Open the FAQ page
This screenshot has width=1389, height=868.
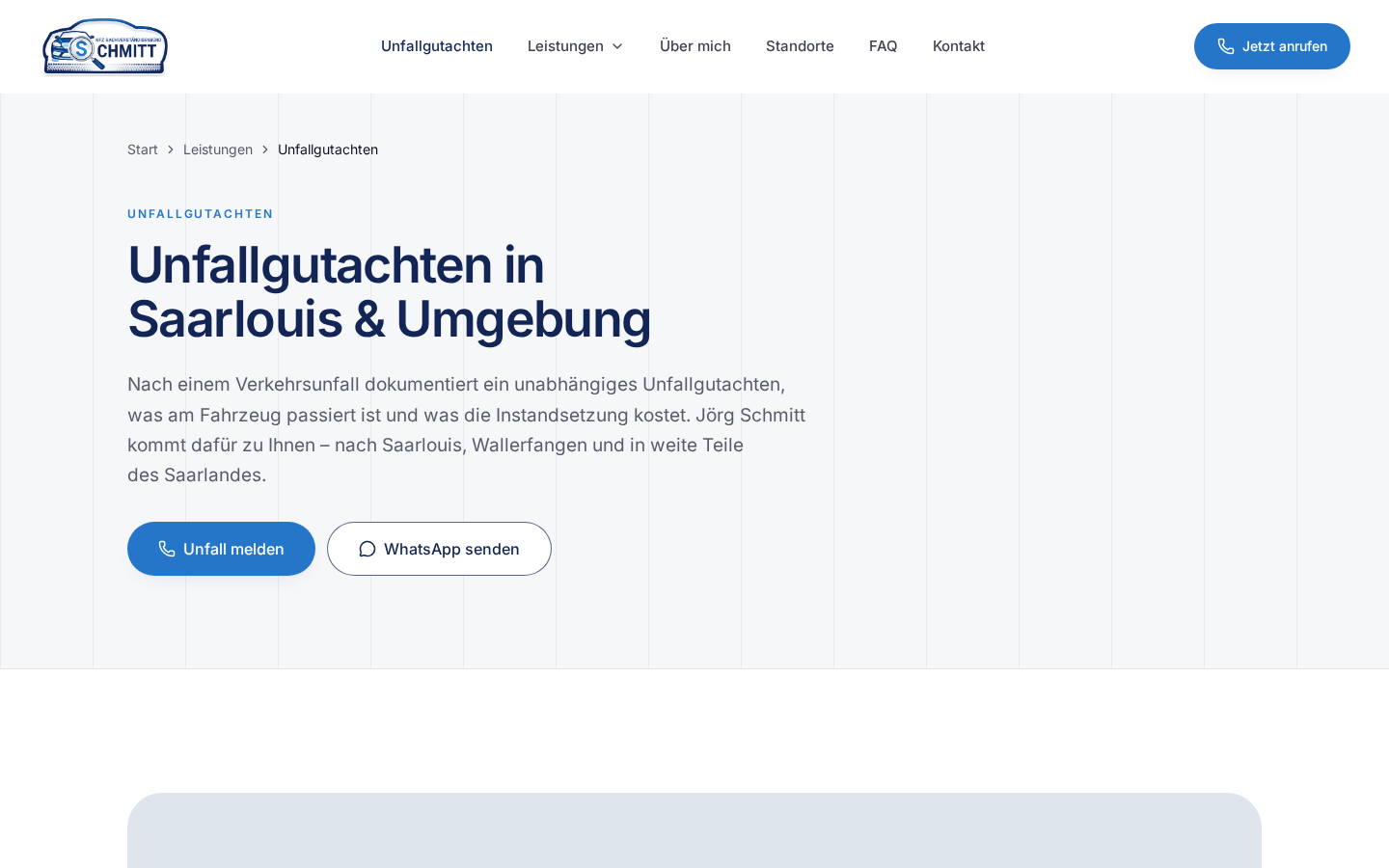(x=884, y=46)
